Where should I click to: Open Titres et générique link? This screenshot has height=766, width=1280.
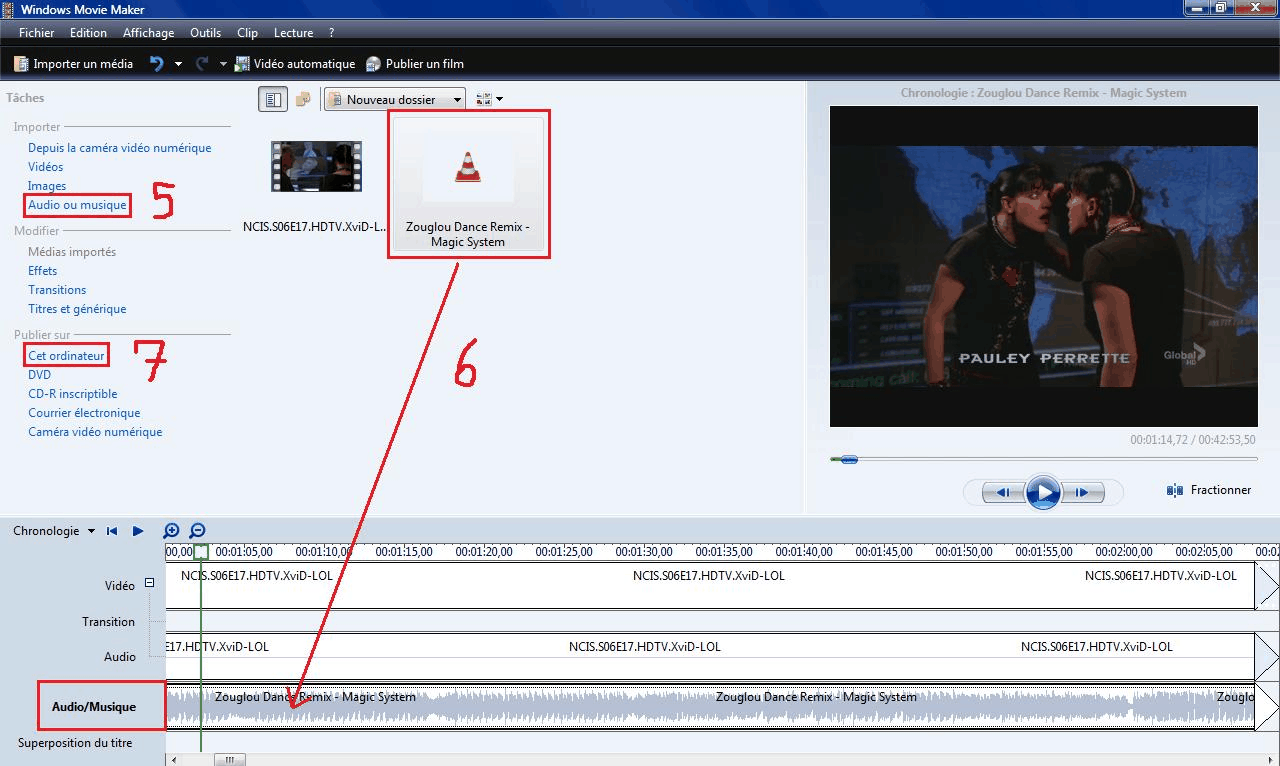(77, 309)
